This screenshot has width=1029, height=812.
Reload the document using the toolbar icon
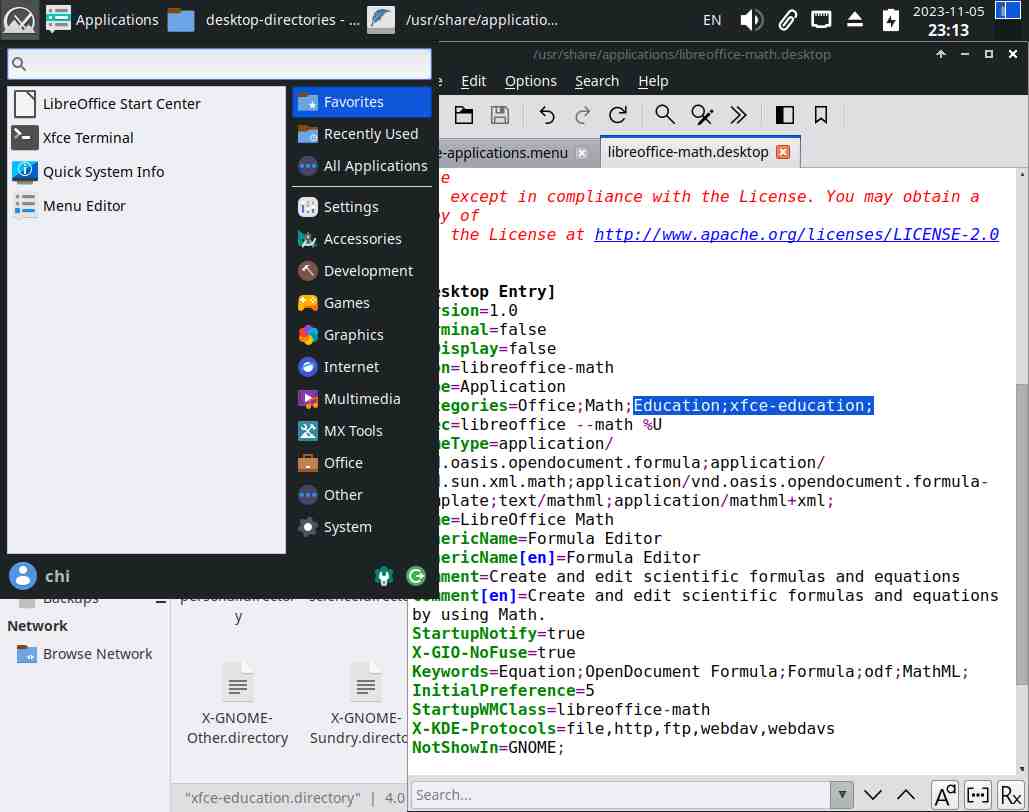pos(618,115)
